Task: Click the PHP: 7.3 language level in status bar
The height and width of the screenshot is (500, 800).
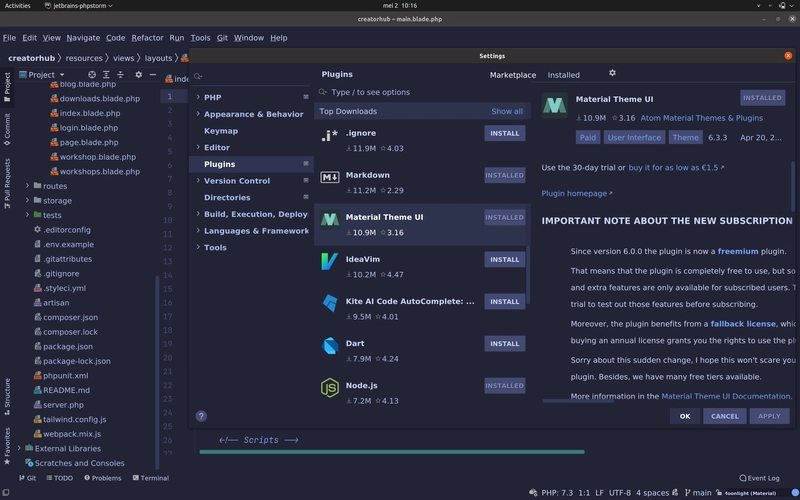Action: [557, 493]
